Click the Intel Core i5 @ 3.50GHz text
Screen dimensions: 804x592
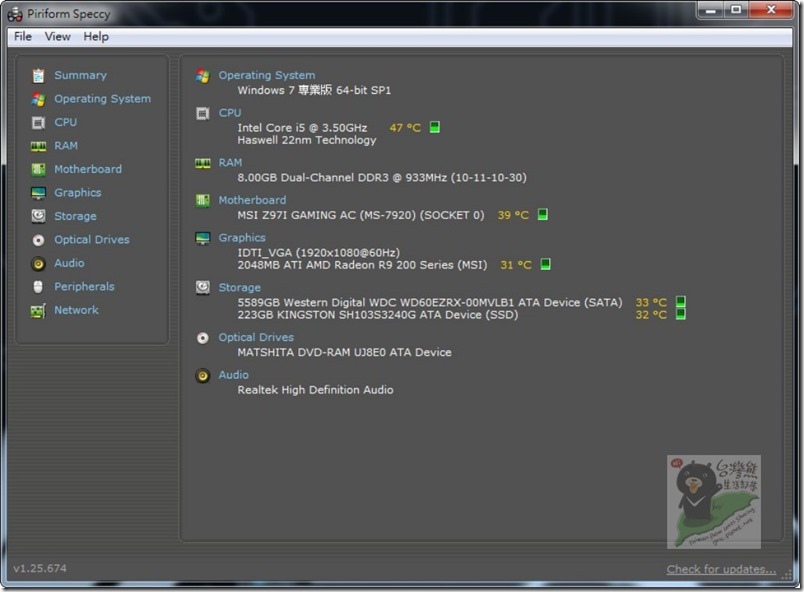(x=302, y=128)
